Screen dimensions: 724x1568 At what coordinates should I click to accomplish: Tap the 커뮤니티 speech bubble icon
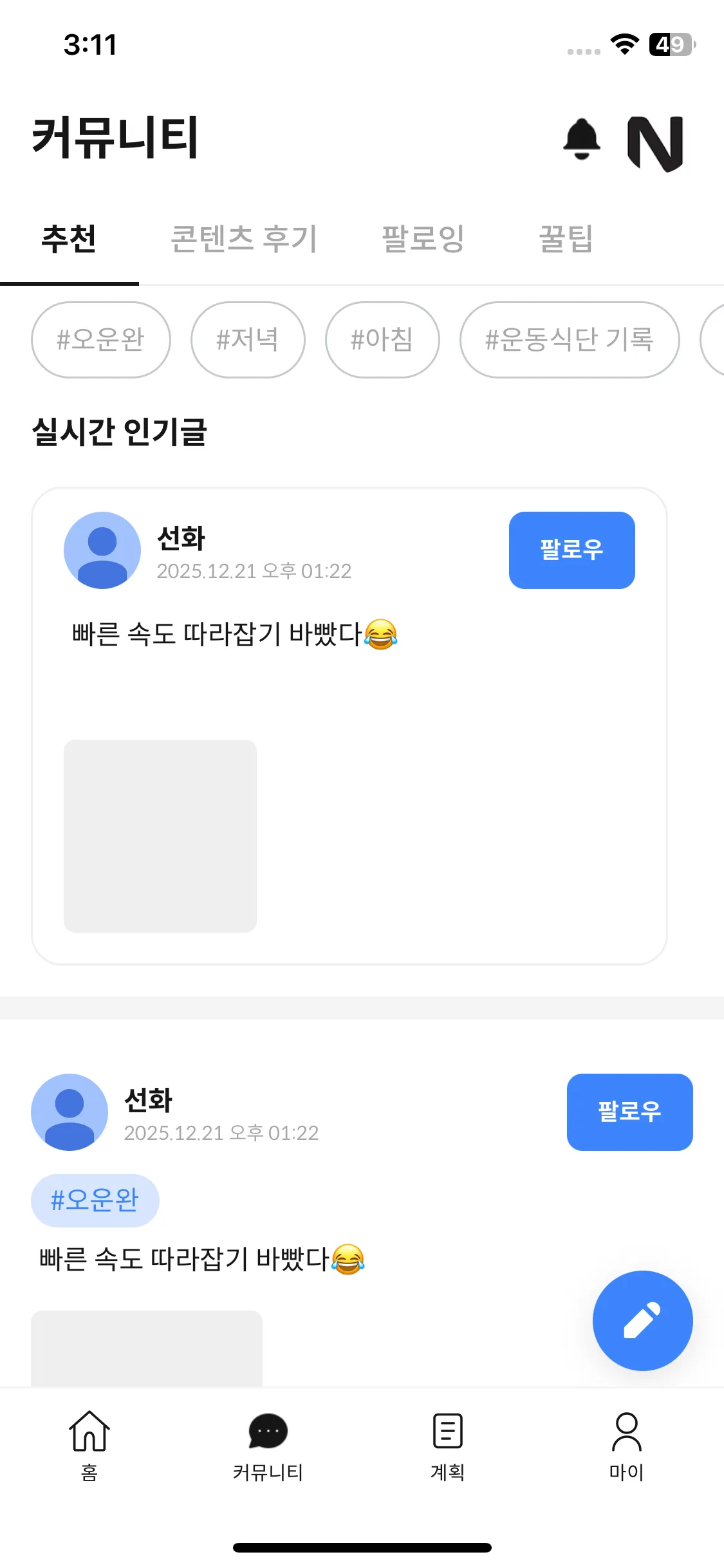point(268,1432)
